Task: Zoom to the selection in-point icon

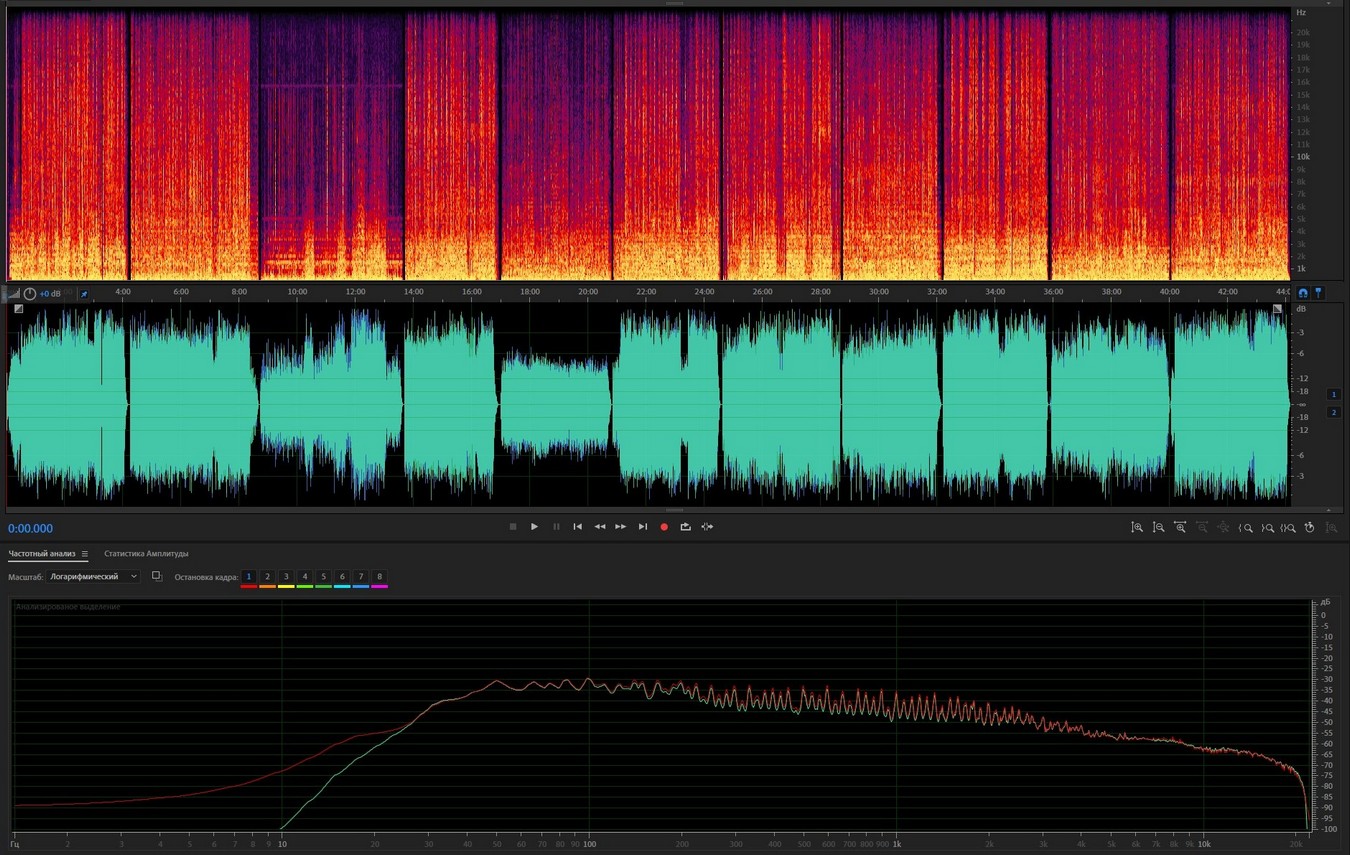Action: [x=1246, y=527]
